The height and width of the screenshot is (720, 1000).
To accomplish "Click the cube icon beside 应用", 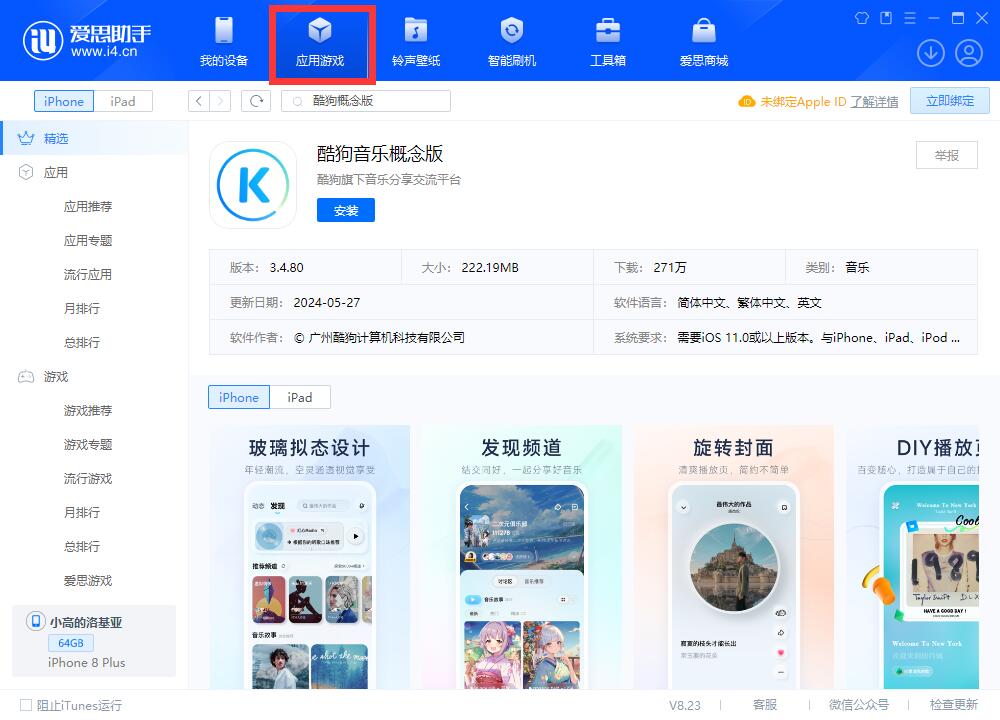I will pyautogui.click(x=26, y=172).
